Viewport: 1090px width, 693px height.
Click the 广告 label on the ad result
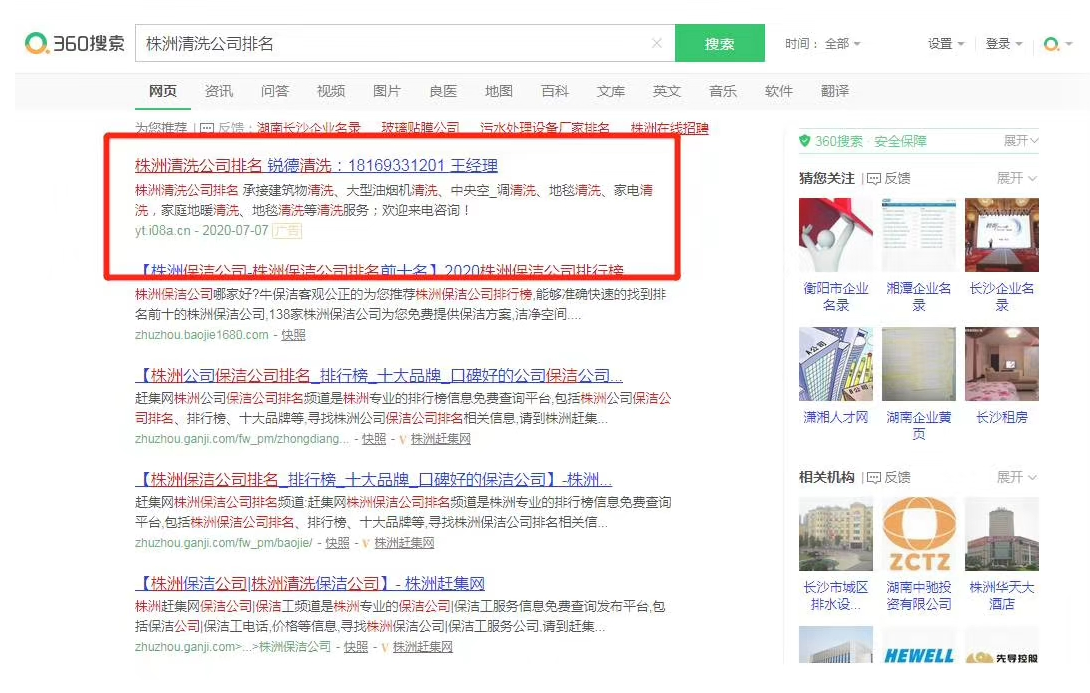(287, 231)
